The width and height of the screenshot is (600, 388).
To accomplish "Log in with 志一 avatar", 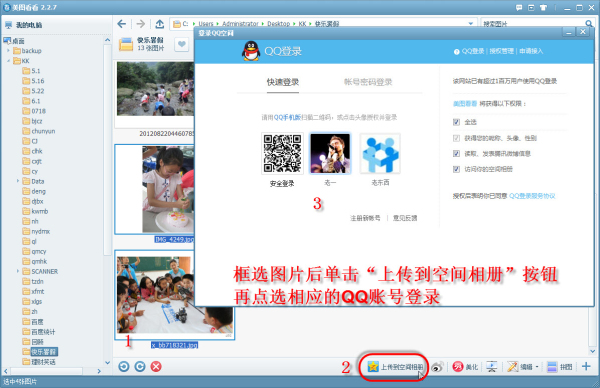I will [330, 153].
